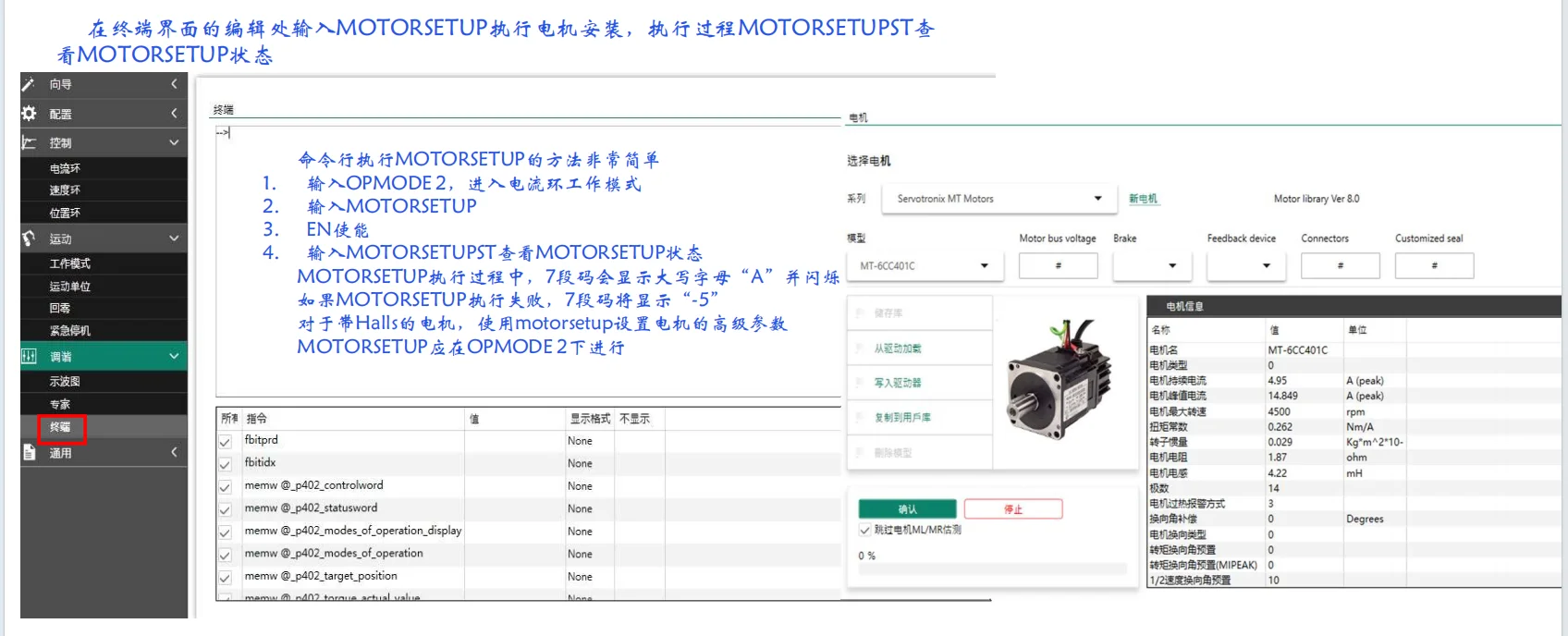Click the 极数 value 14

point(1273,488)
